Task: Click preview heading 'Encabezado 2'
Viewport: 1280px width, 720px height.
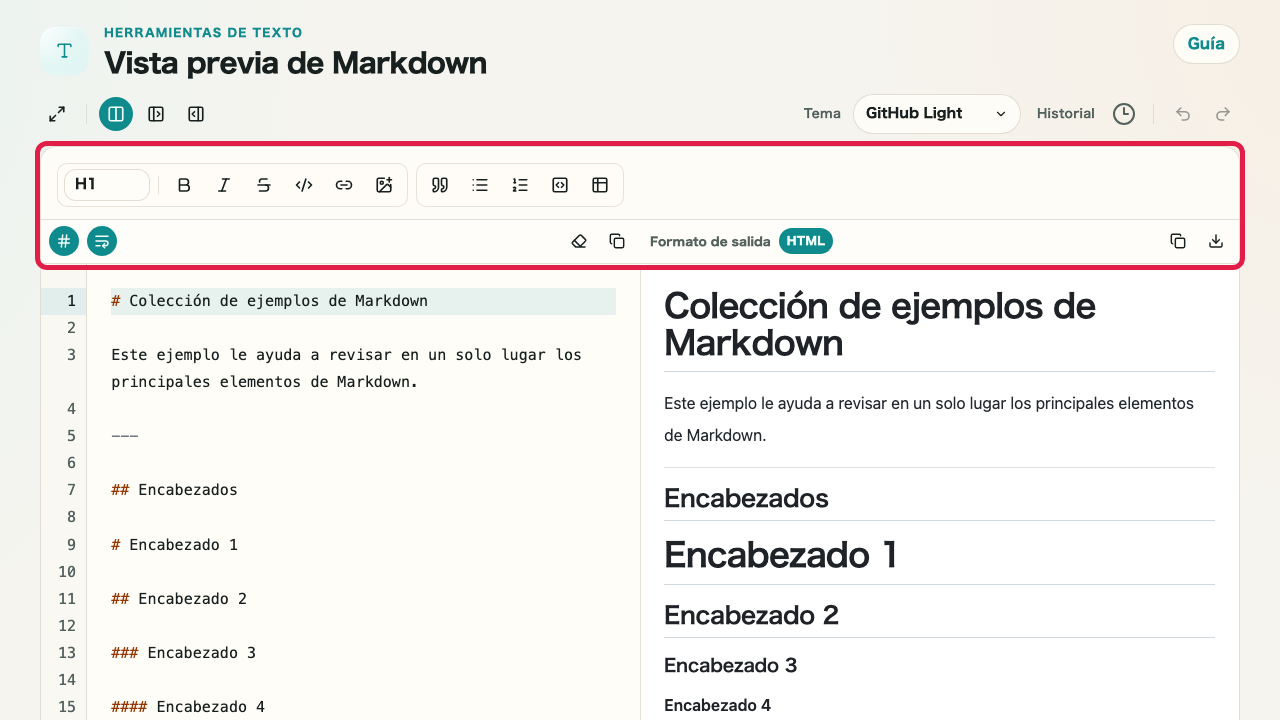Action: (x=751, y=614)
